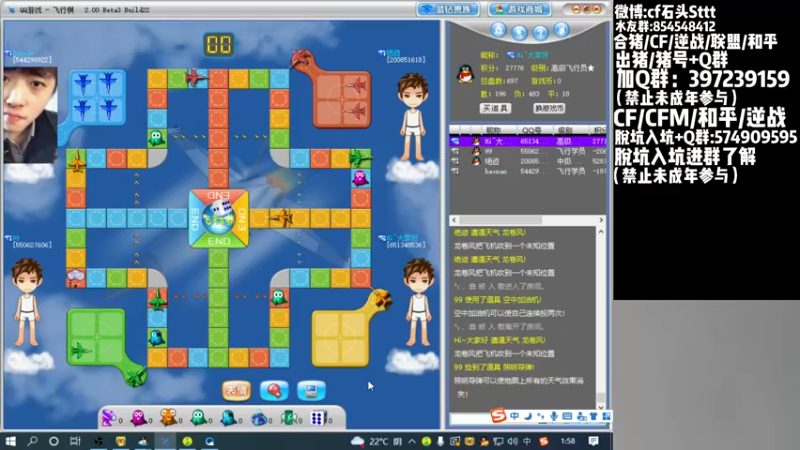Click the home icon in side panel

coord(498,30)
